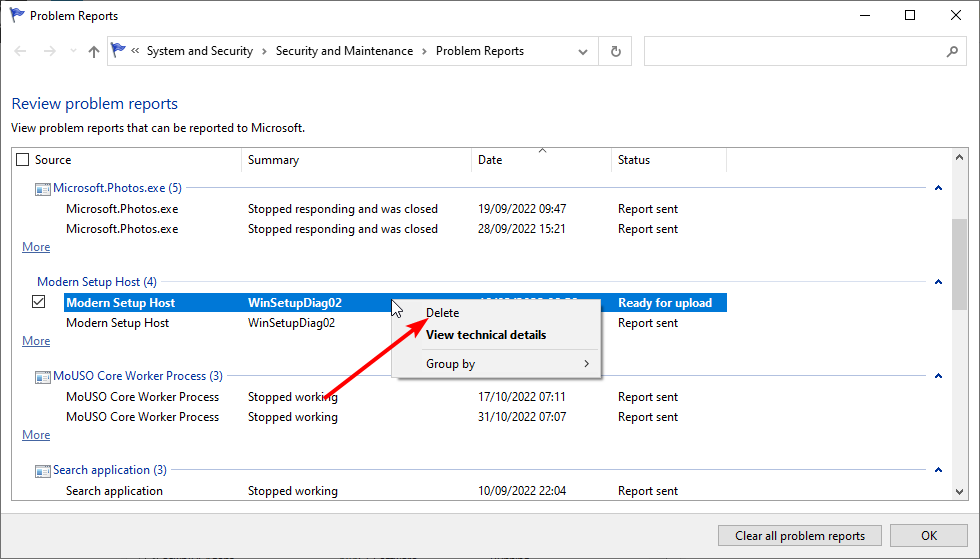980x559 pixels.
Task: Collapse the MoUSO Core Worker Process group
Action: pos(938,376)
